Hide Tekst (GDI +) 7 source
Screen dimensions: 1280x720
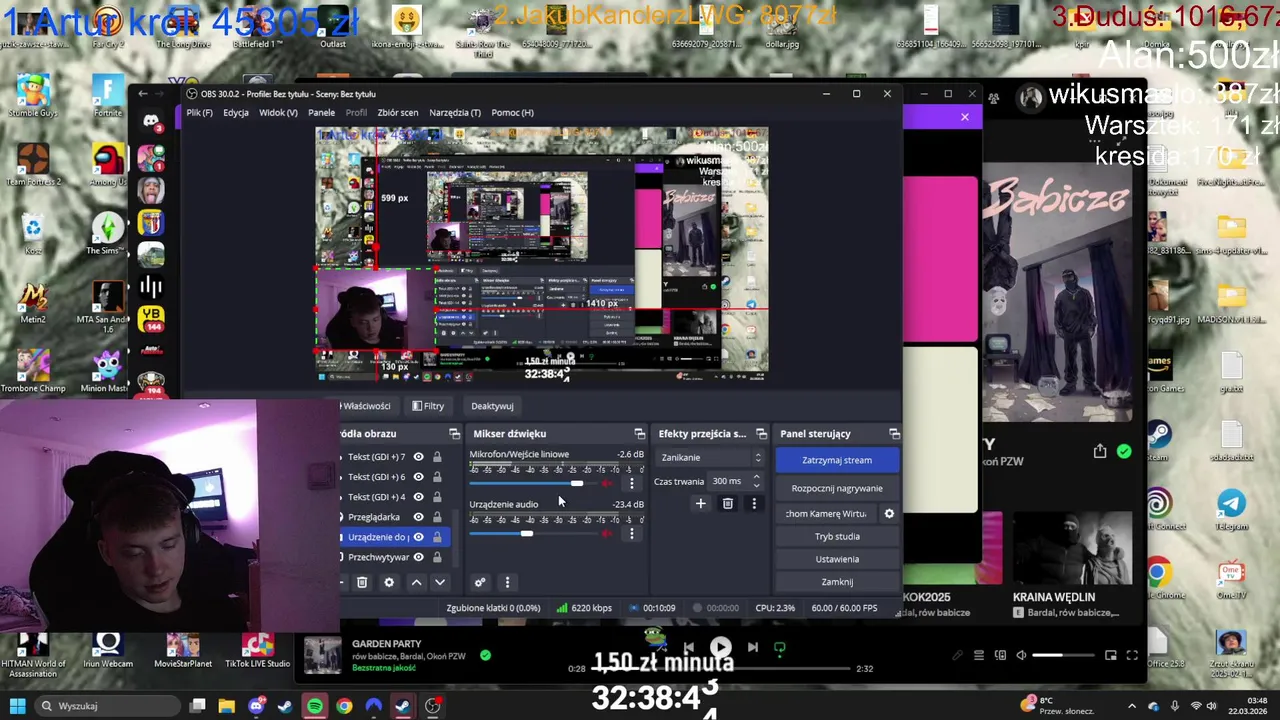418,457
